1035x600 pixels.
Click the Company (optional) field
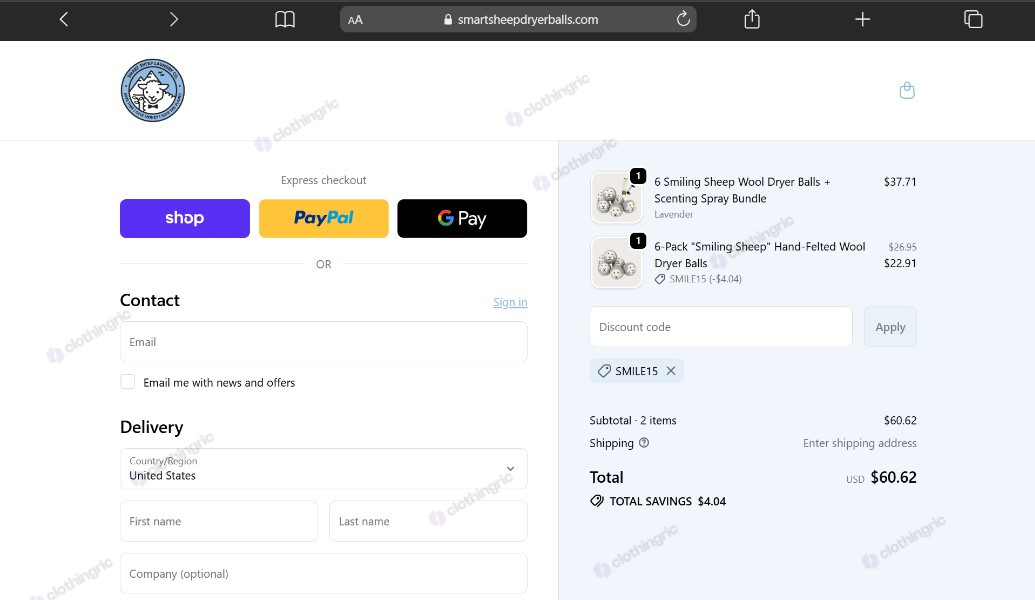[323, 574]
